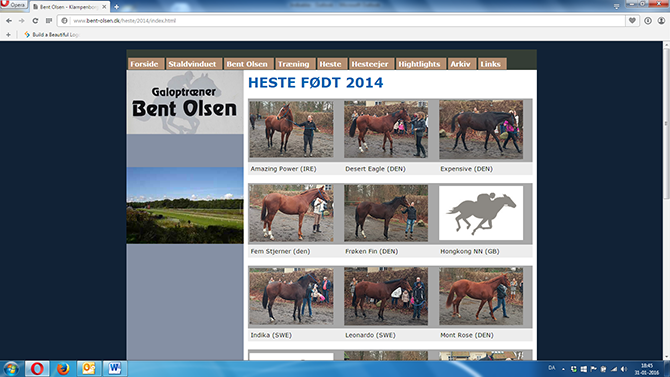
Task: Click the Frøken Fin (DEN) caption
Action: point(371,251)
